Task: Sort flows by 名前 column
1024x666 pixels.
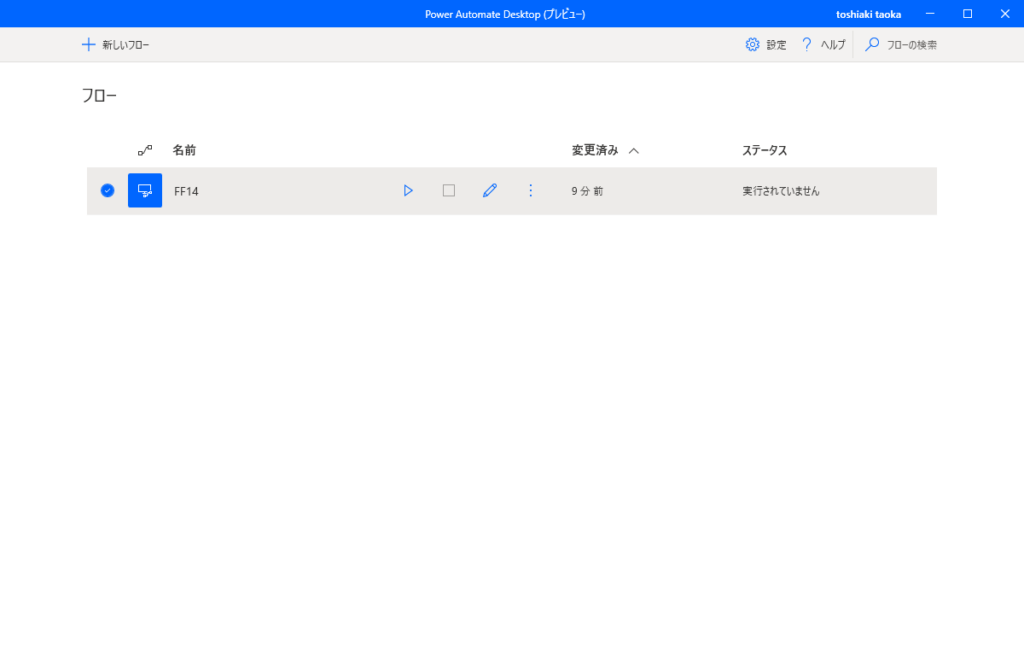Action: coord(184,151)
